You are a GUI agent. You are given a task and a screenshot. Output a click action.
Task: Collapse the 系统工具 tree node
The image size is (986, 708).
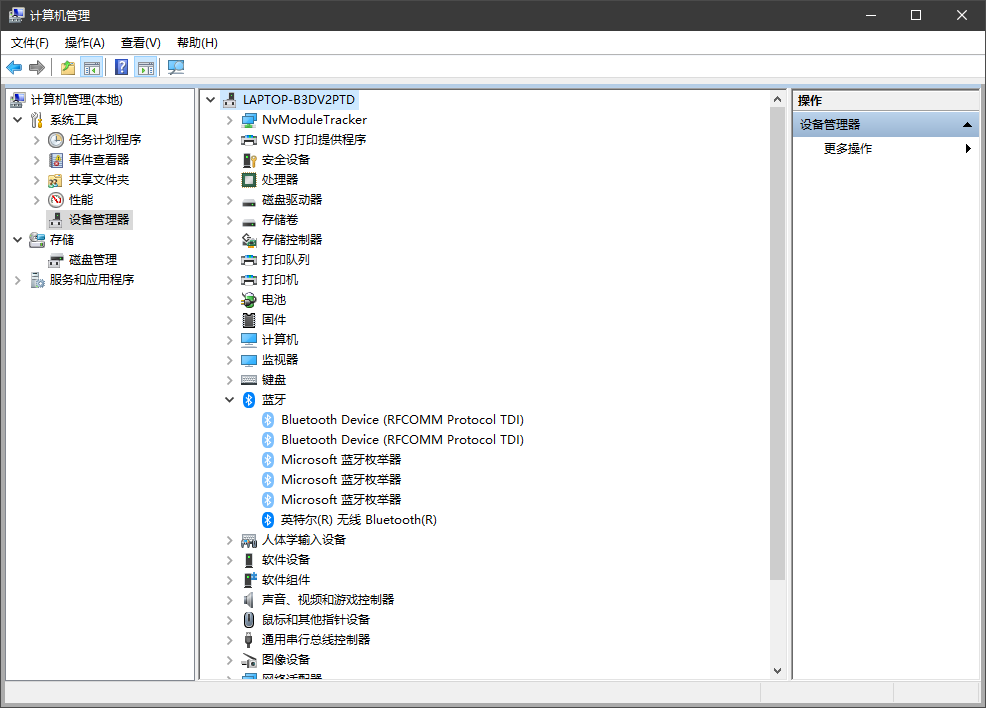click(18, 119)
